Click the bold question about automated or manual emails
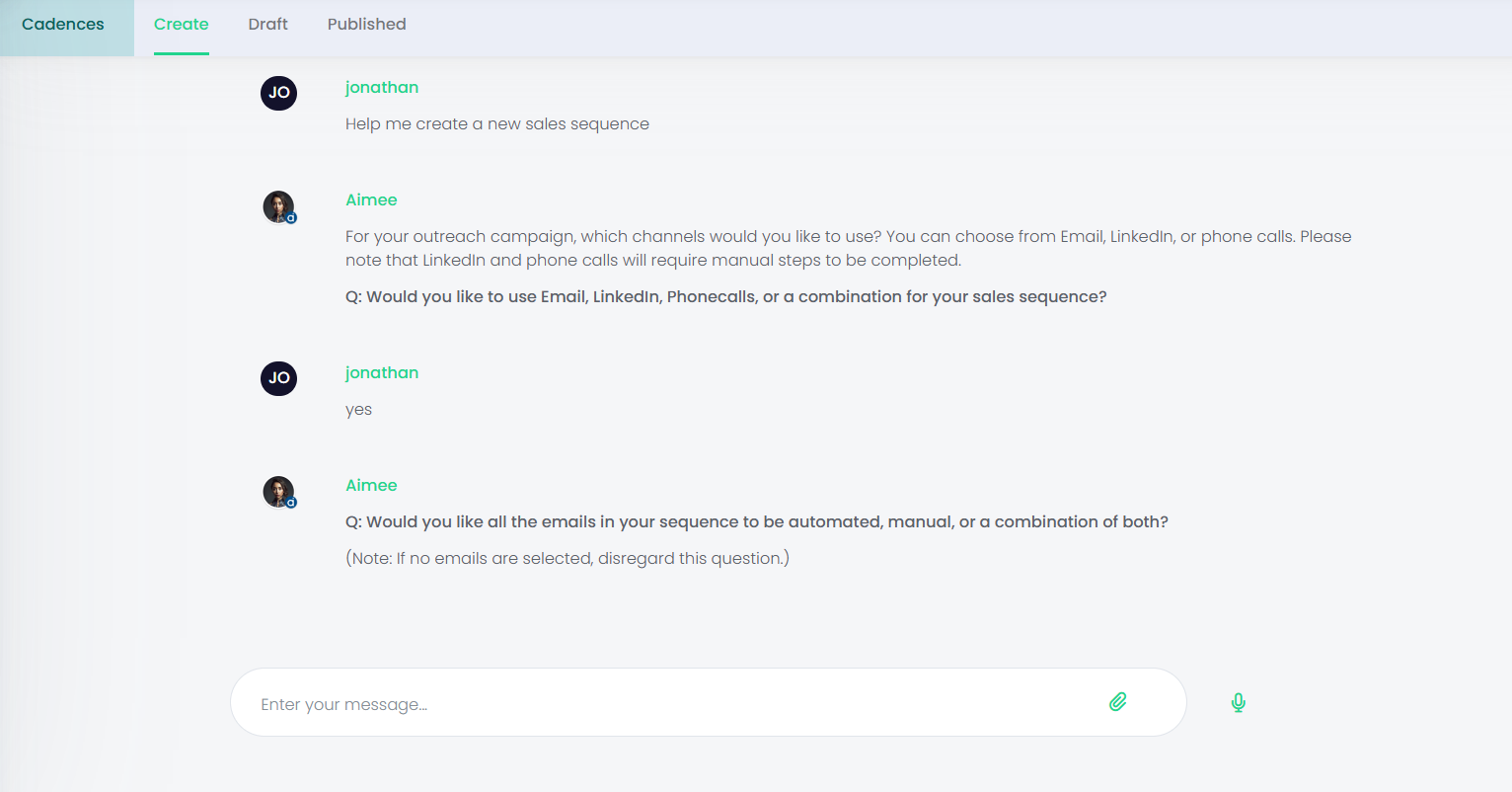The height and width of the screenshot is (792, 1512). pyautogui.click(x=757, y=522)
